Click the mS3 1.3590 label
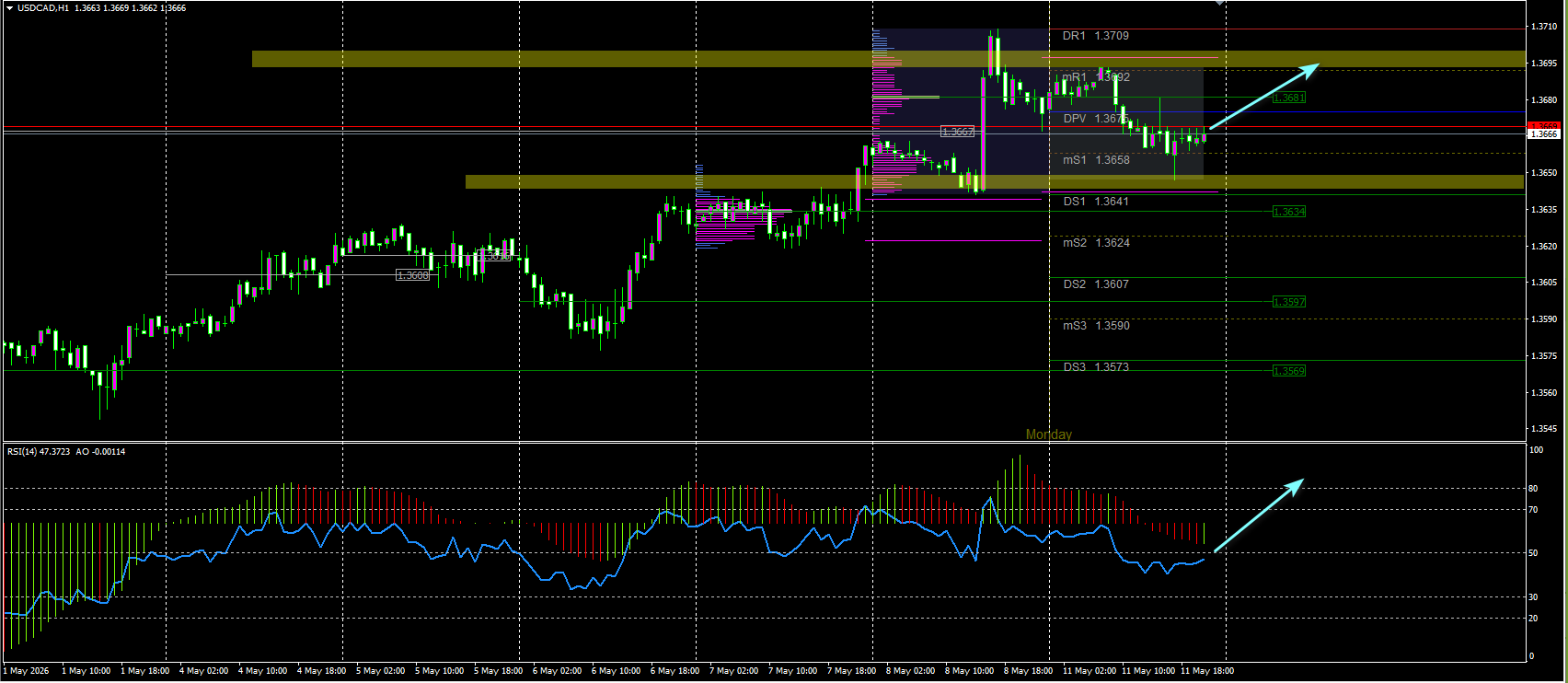This screenshot has height=683, width=1568. pyautogui.click(x=1096, y=326)
